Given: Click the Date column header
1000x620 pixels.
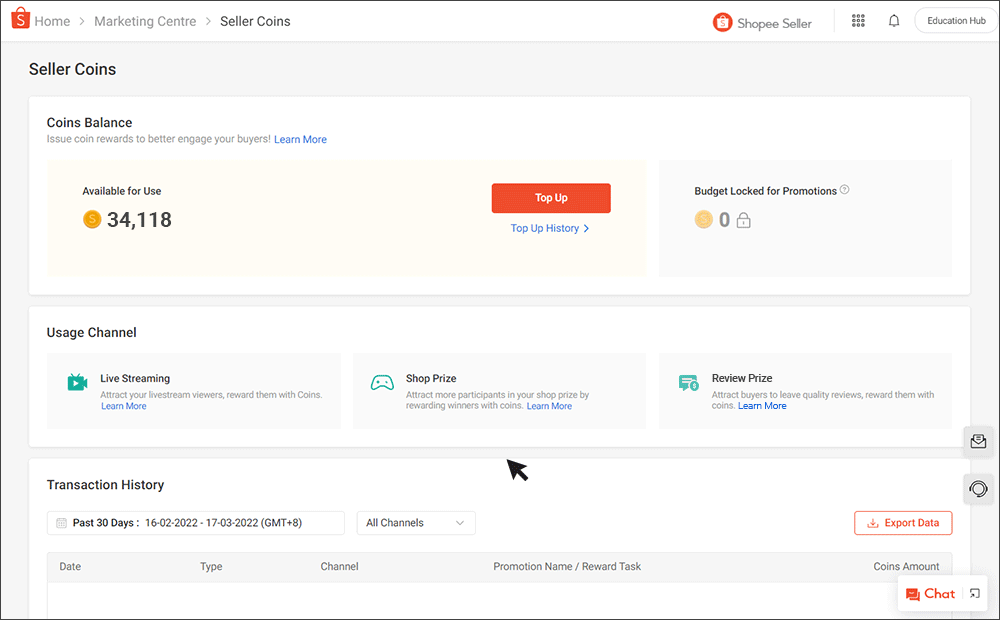Looking at the screenshot, I should (70, 566).
